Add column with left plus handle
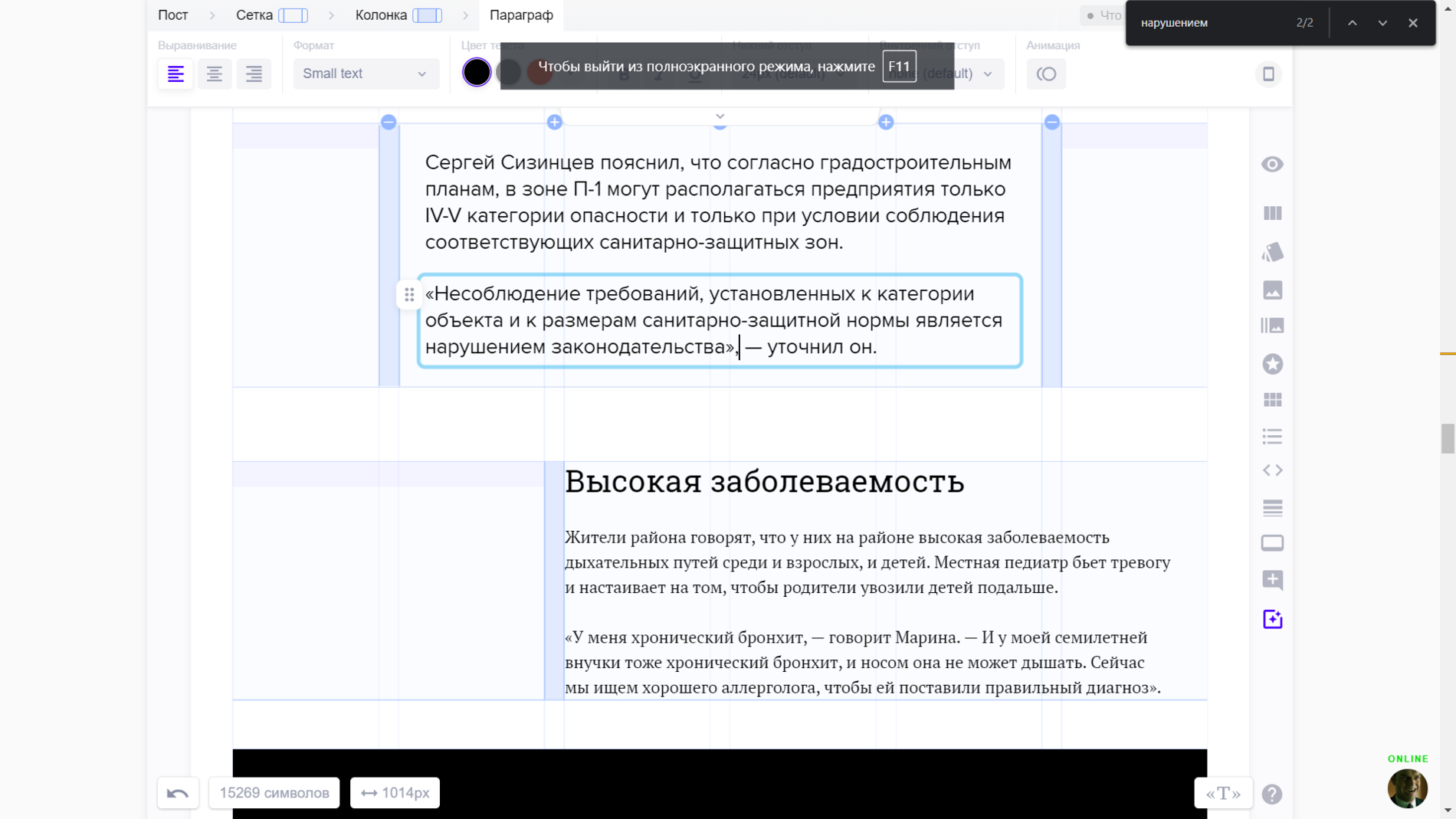Screen dimensions: 1456x819 [555, 122]
